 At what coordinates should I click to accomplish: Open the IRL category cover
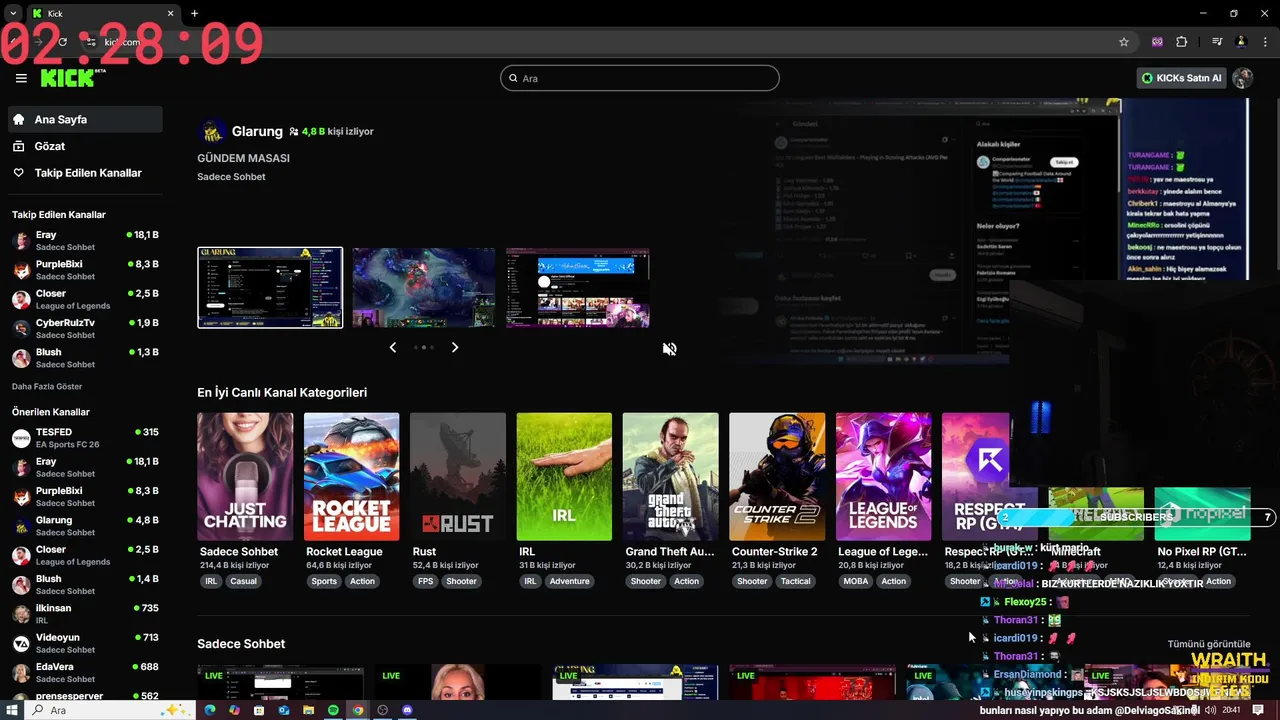pos(564,477)
